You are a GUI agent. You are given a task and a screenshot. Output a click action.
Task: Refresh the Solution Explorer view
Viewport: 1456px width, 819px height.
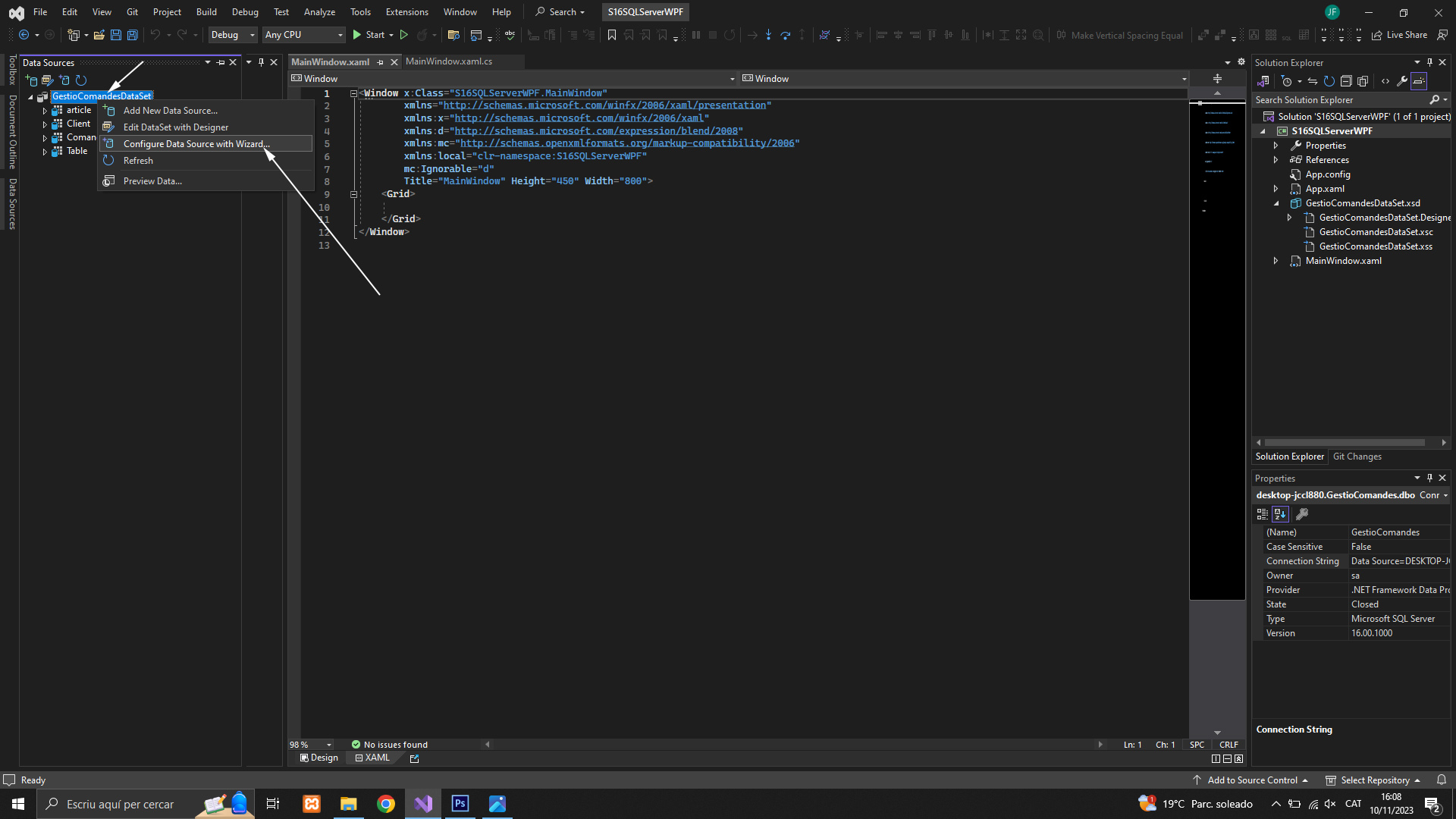pyautogui.click(x=1329, y=81)
